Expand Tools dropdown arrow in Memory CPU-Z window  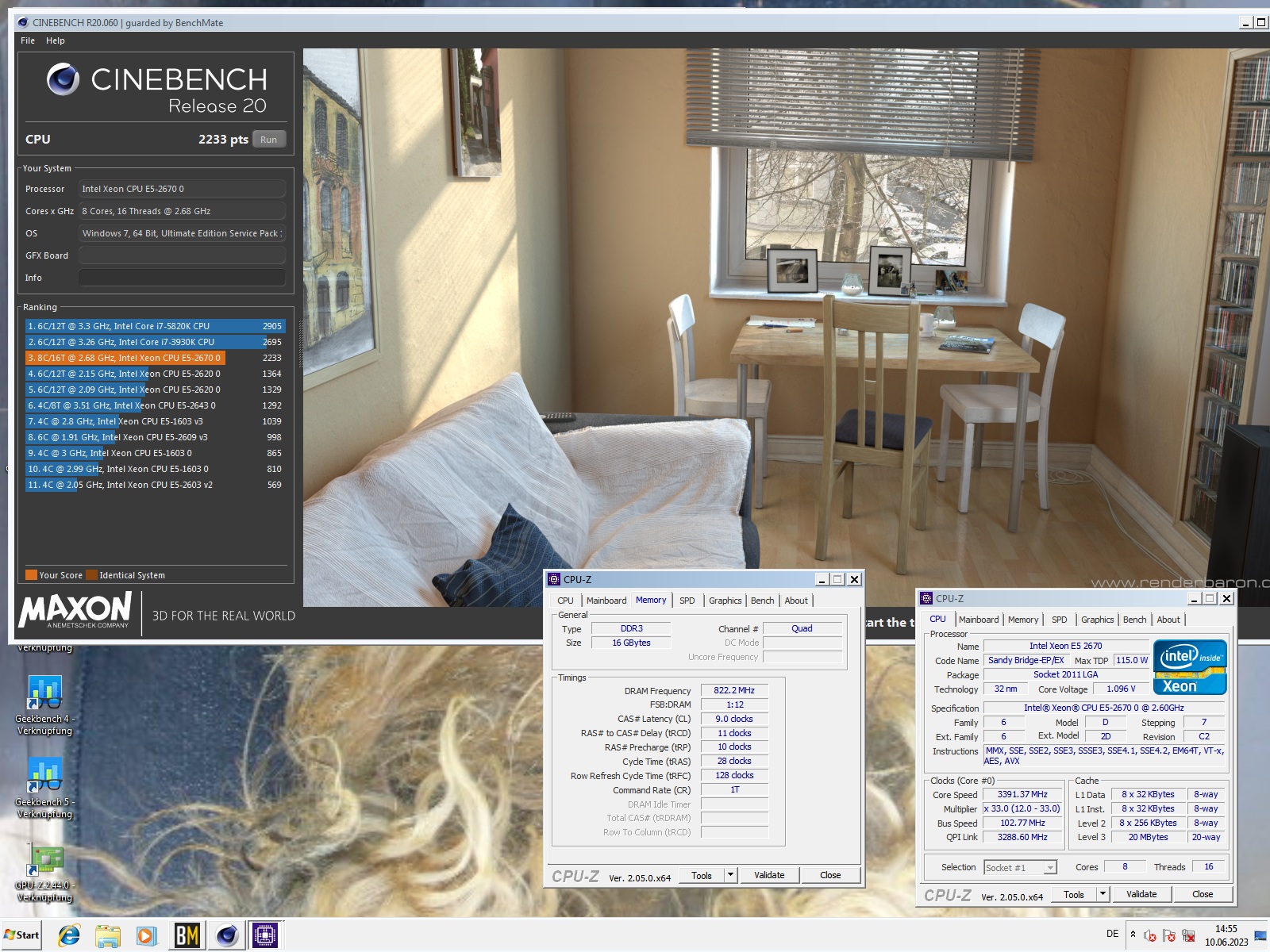coord(731,875)
